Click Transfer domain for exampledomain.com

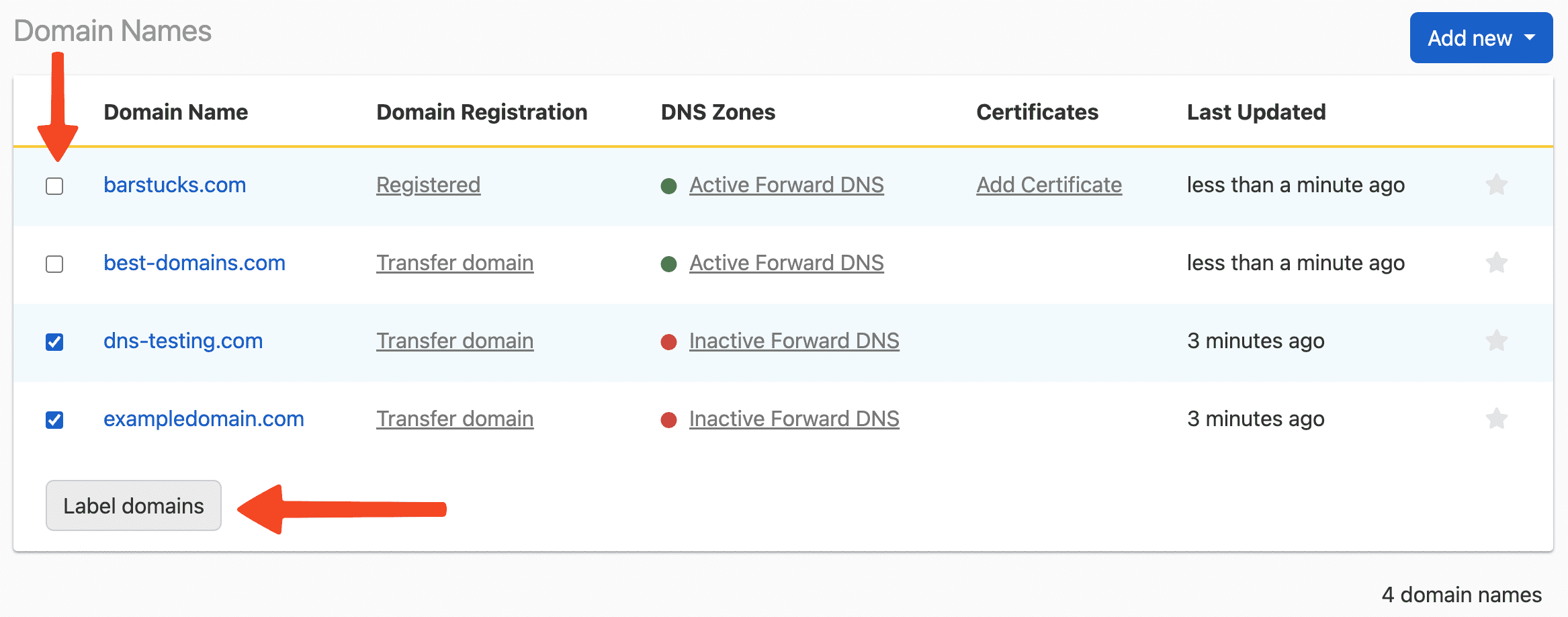455,419
